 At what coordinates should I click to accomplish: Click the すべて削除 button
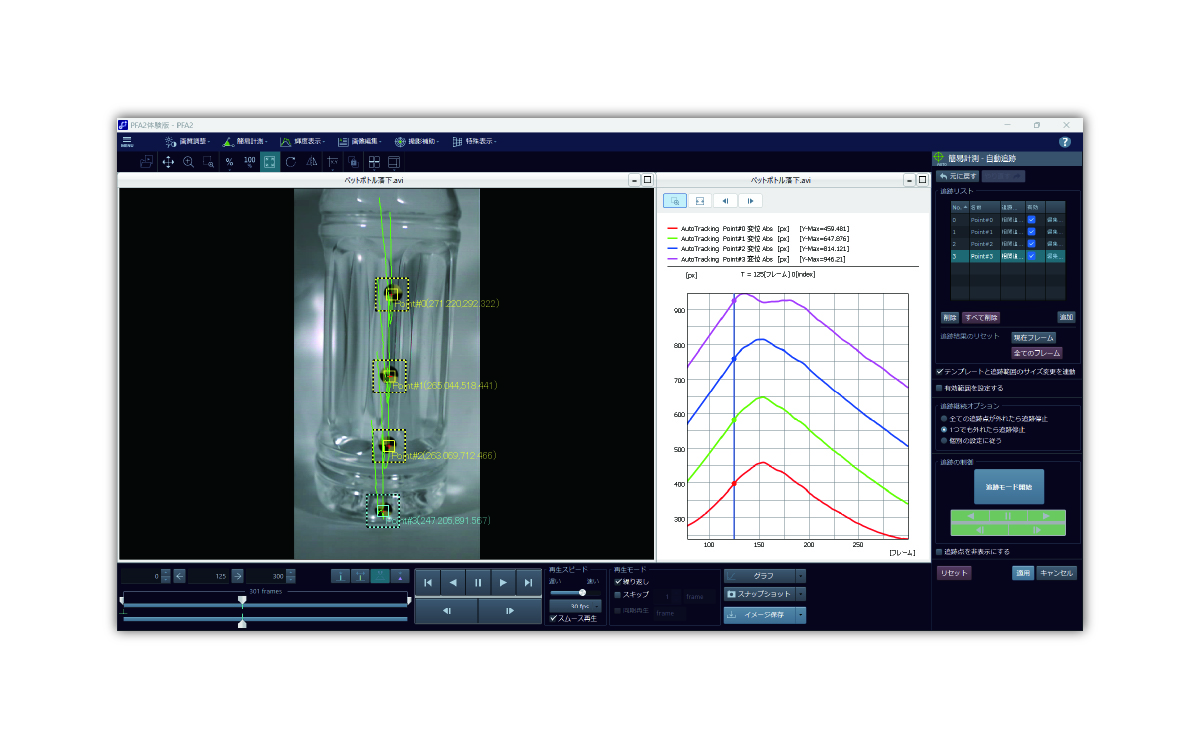[981, 317]
